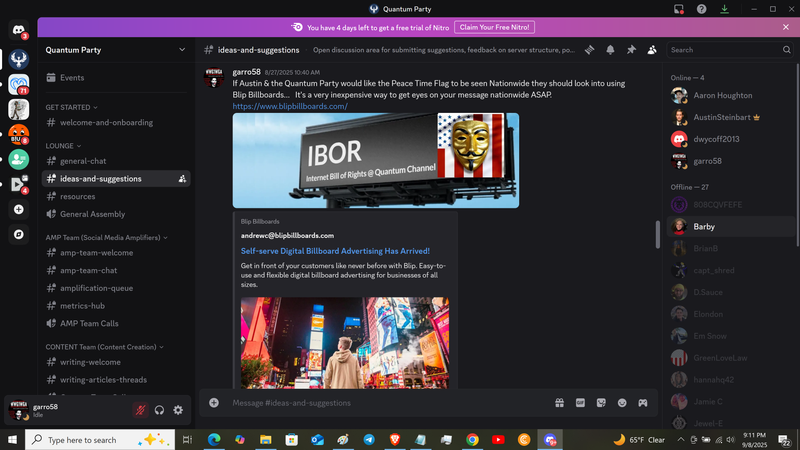
Task: Open the IBOR billboard image
Action: pyautogui.click(x=376, y=160)
